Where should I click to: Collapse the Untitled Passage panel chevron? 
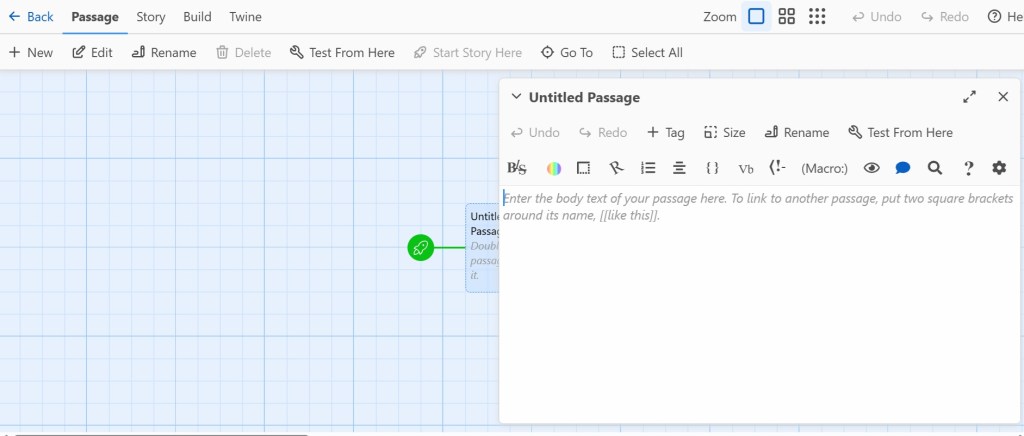pos(516,97)
